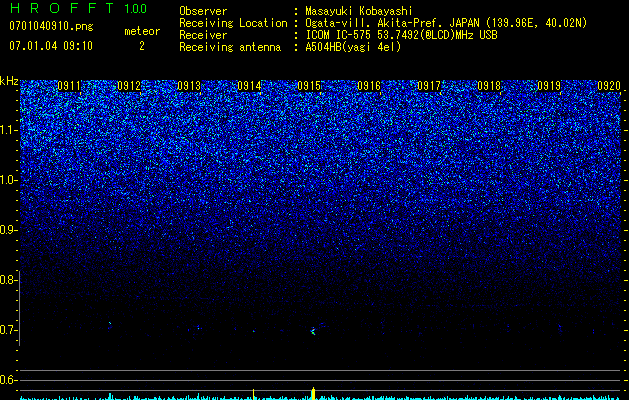Click the faint echo spot near 0914
The image size is (629, 400).
[x=254, y=331]
